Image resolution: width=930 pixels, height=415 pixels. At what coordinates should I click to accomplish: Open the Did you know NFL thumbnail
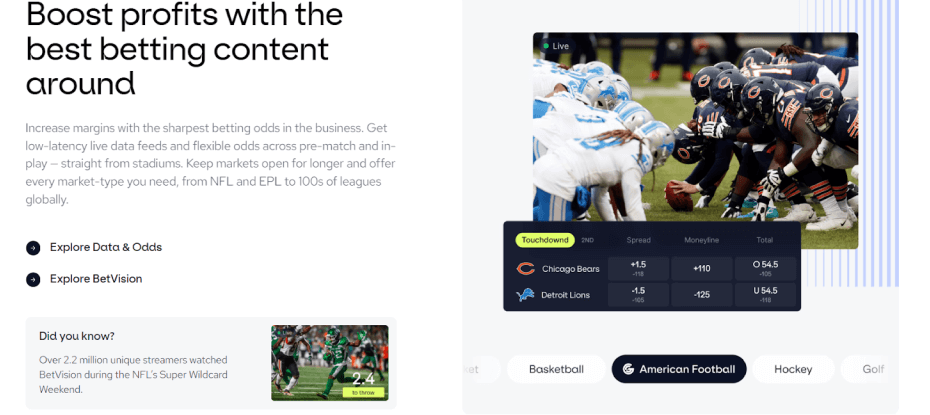(330, 363)
